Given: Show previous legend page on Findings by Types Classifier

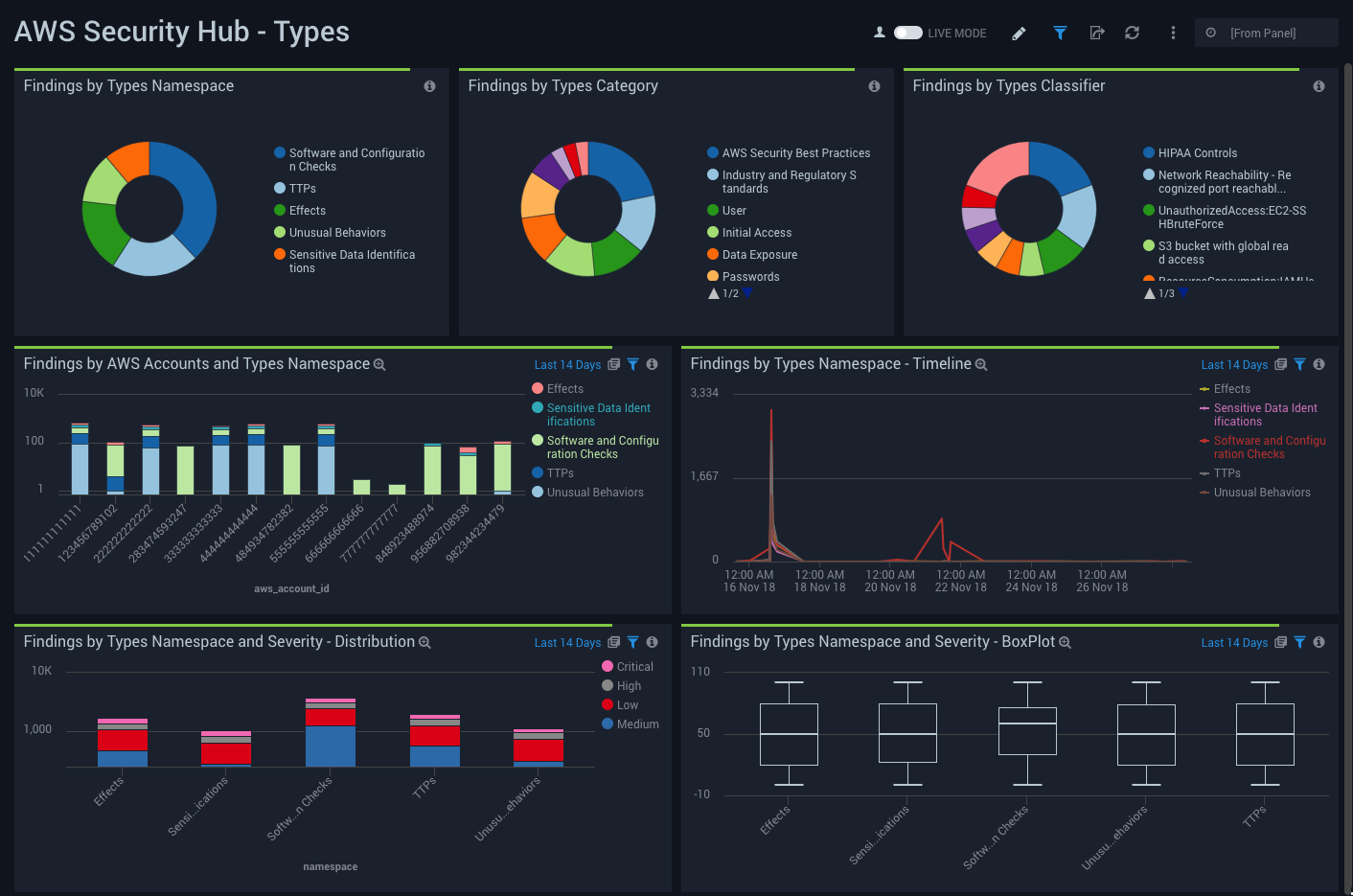Looking at the screenshot, I should pos(1149,292).
